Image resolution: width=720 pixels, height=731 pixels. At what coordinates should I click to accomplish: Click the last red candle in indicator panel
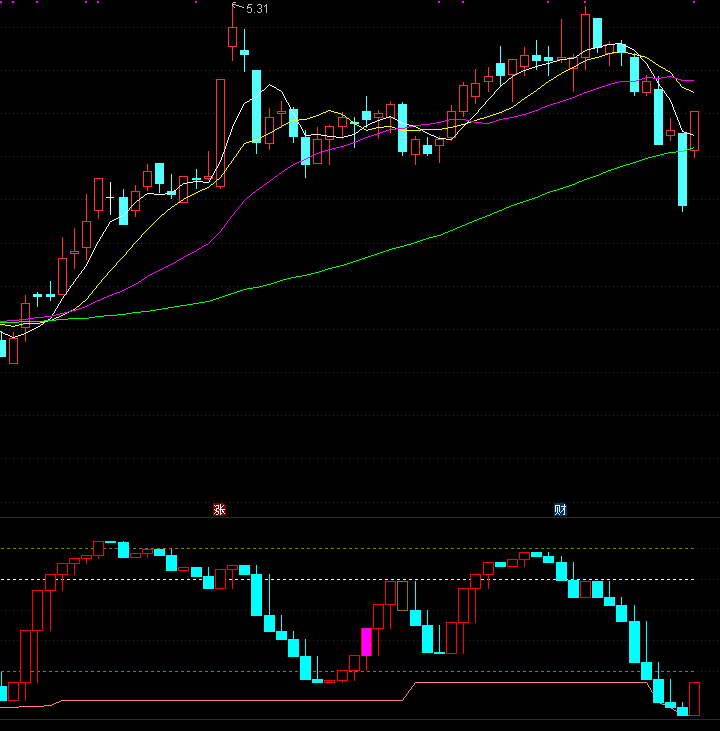click(694, 698)
